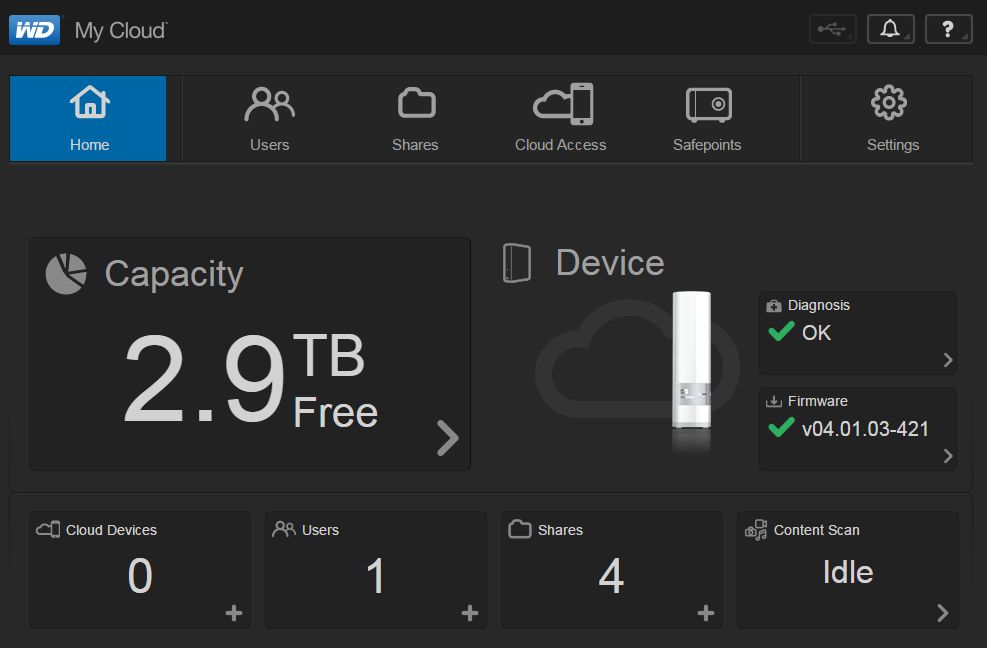Image resolution: width=987 pixels, height=648 pixels.
Task: Open the Shares tab in navigation
Action: 415,118
